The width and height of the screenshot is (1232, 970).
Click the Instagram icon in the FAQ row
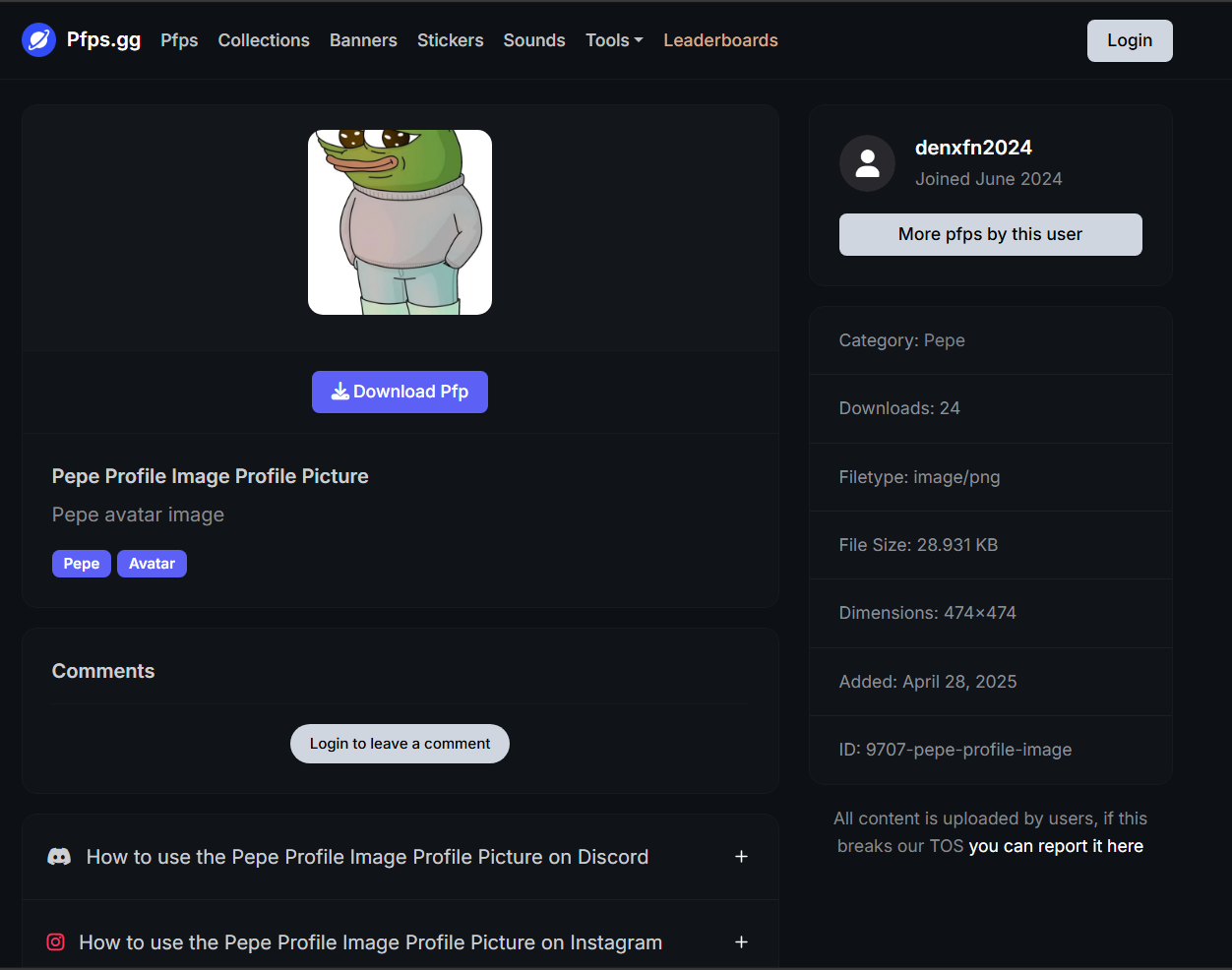tap(56, 942)
